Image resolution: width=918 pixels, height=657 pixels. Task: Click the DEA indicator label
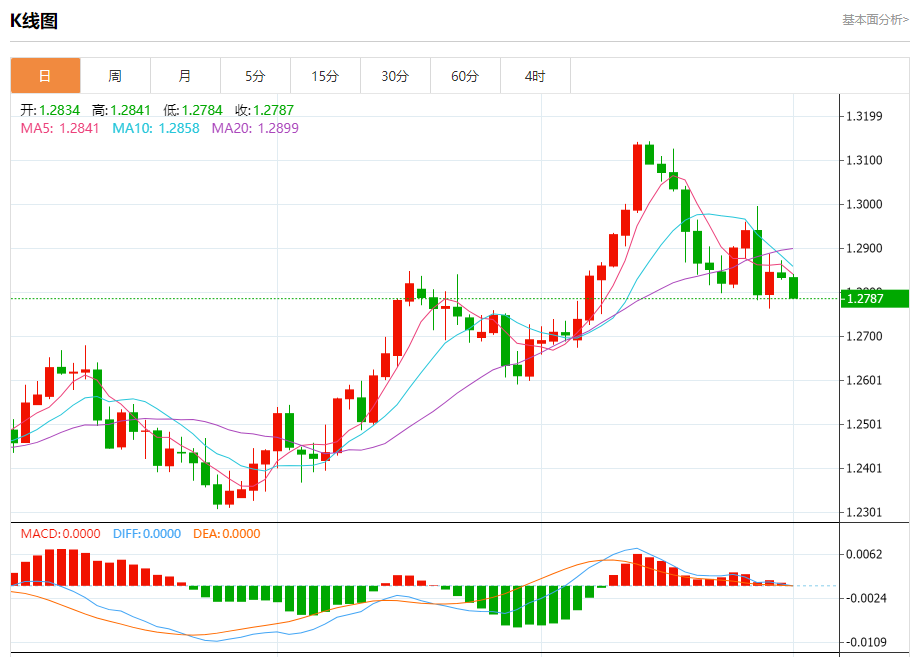[227, 534]
